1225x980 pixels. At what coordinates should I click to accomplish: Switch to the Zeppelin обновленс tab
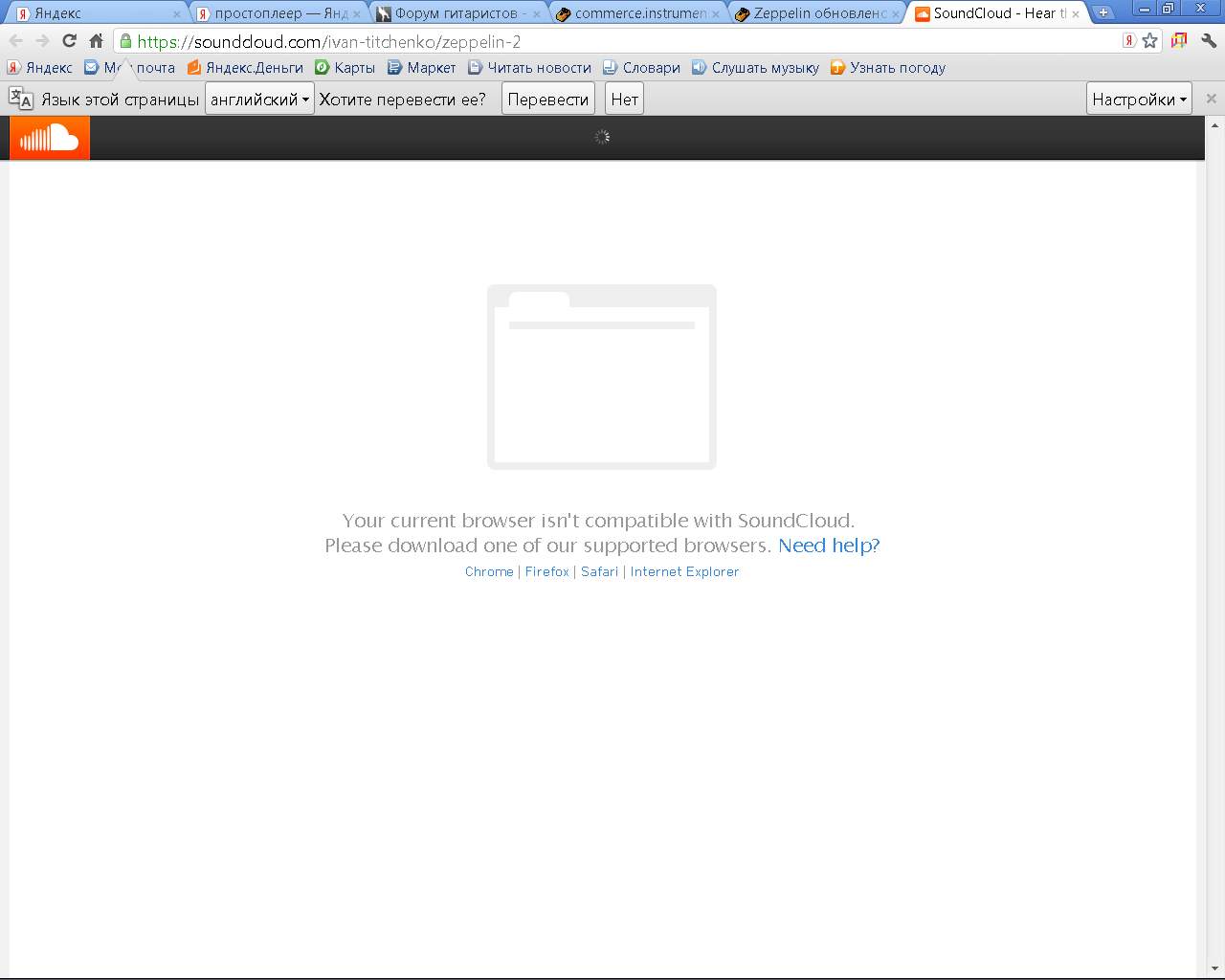tap(813, 13)
